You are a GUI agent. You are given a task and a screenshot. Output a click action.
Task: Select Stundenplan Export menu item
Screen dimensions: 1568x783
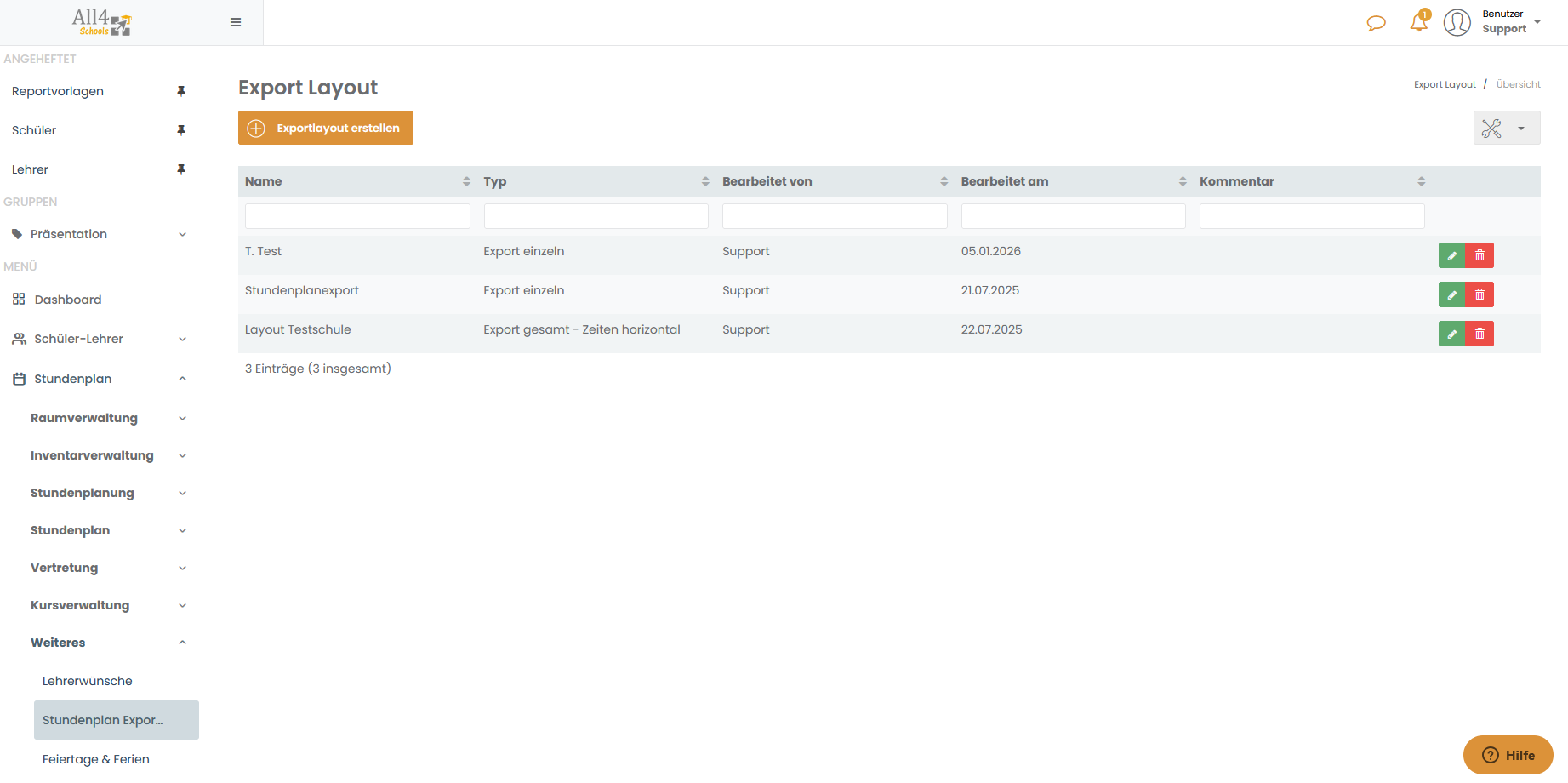point(117,720)
